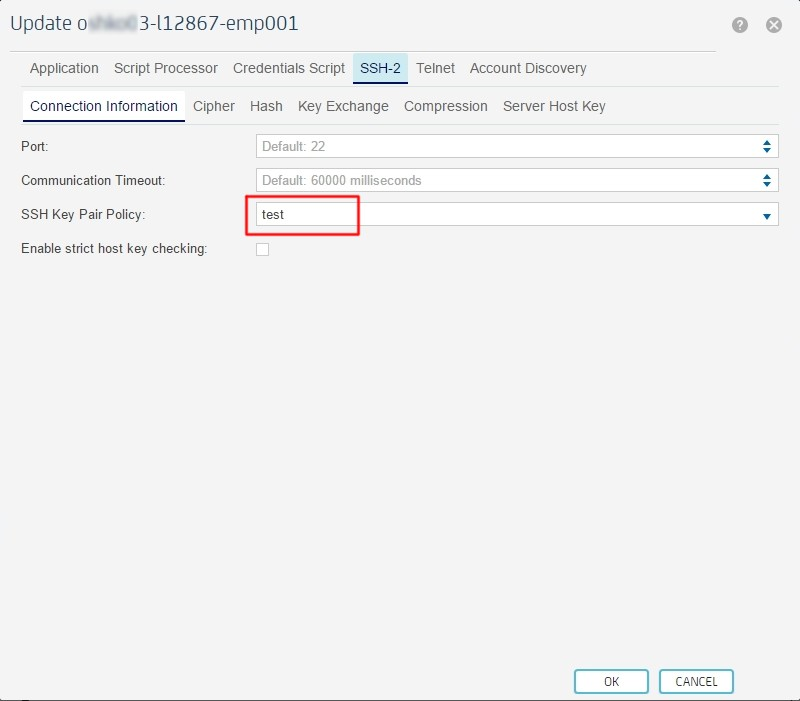Open the help question mark icon

click(740, 24)
